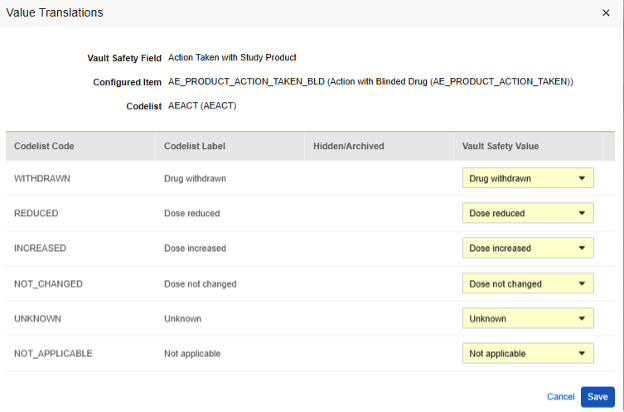Click the Codelist Code column header
Image resolution: width=624 pixels, height=412 pixels.
point(44,146)
